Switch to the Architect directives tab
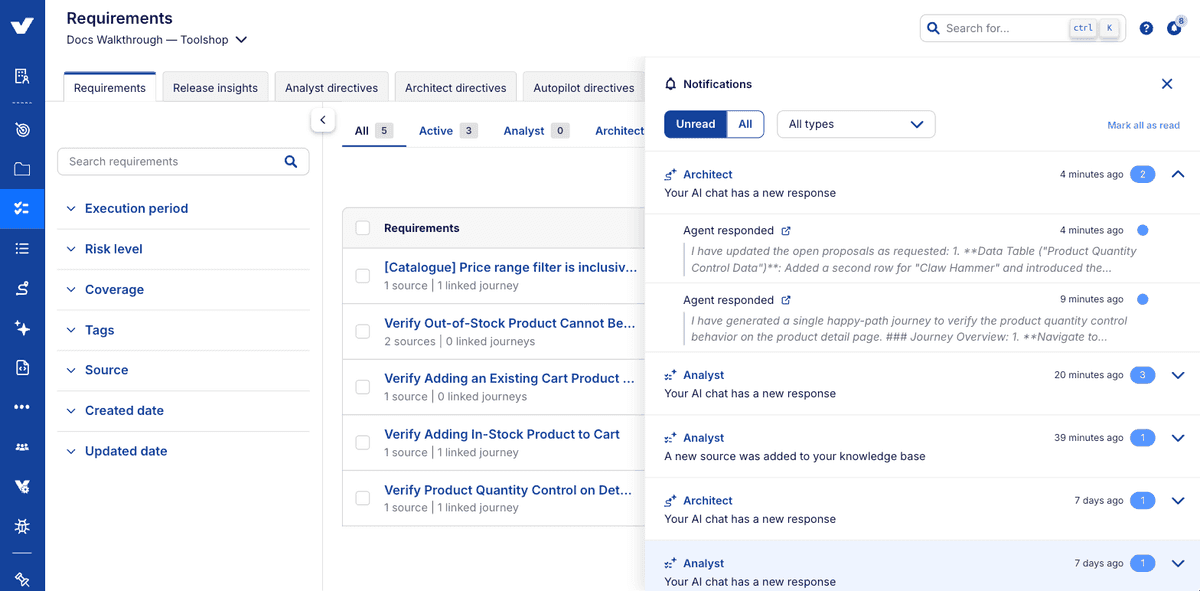This screenshot has width=1200, height=591. coord(455,87)
